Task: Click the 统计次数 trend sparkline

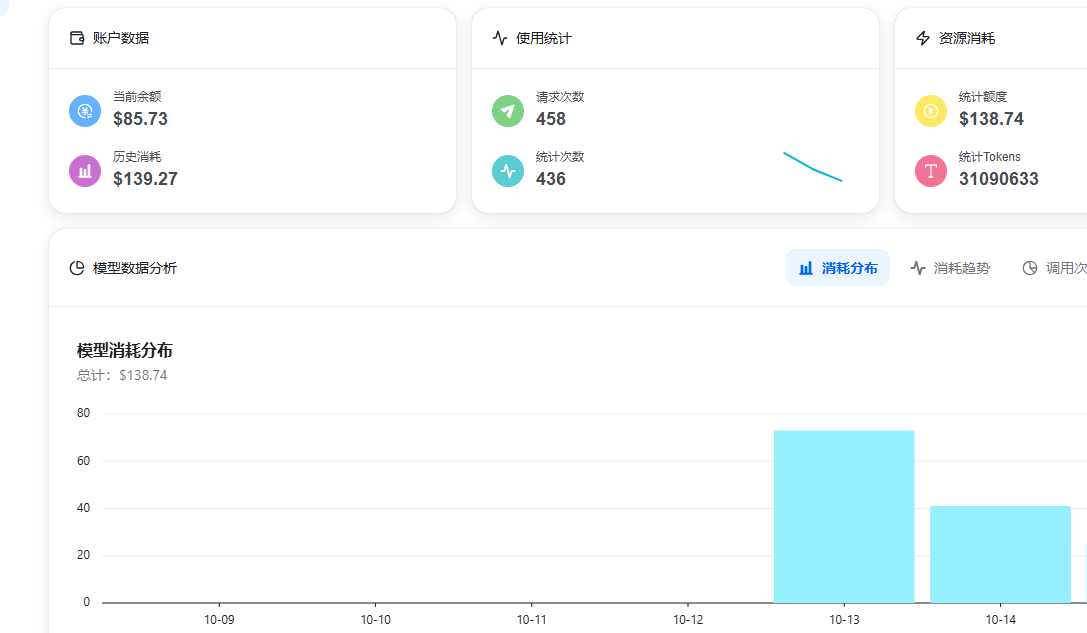Action: point(813,167)
